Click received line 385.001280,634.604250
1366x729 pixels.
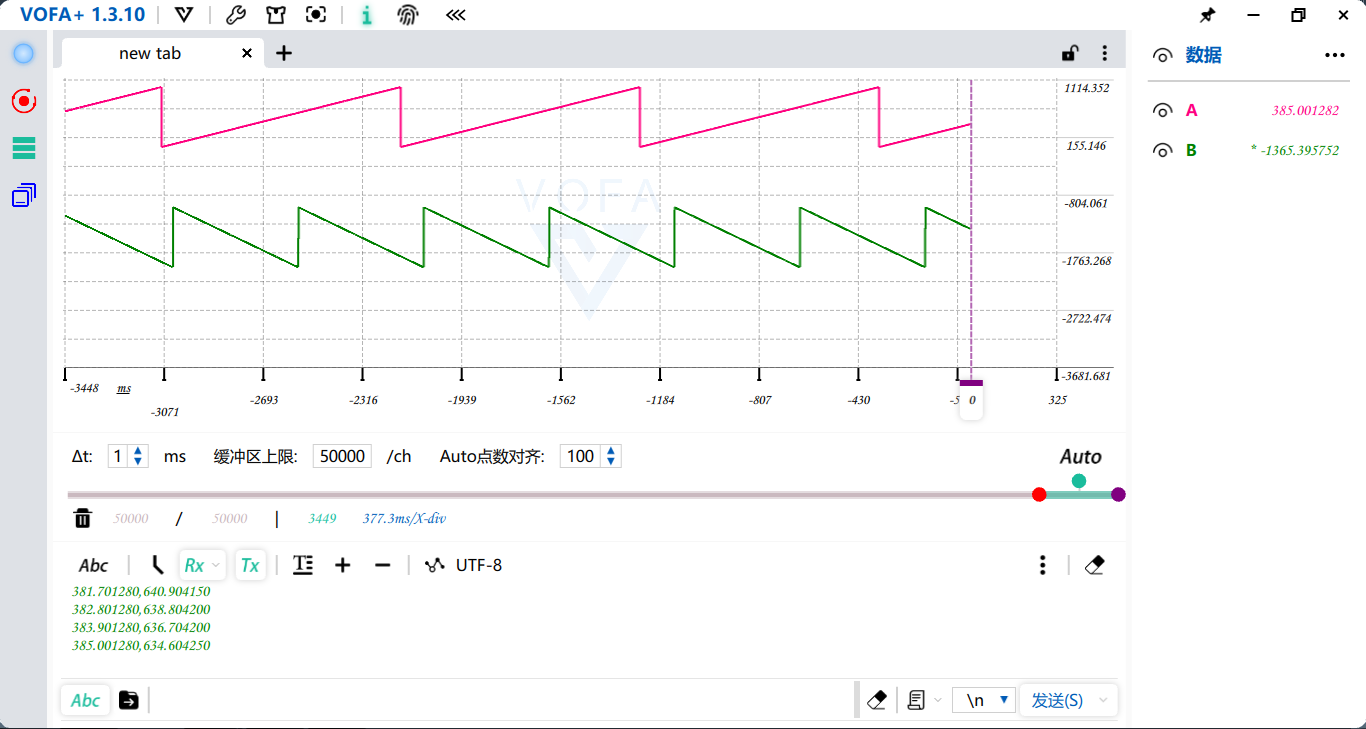click(141, 645)
